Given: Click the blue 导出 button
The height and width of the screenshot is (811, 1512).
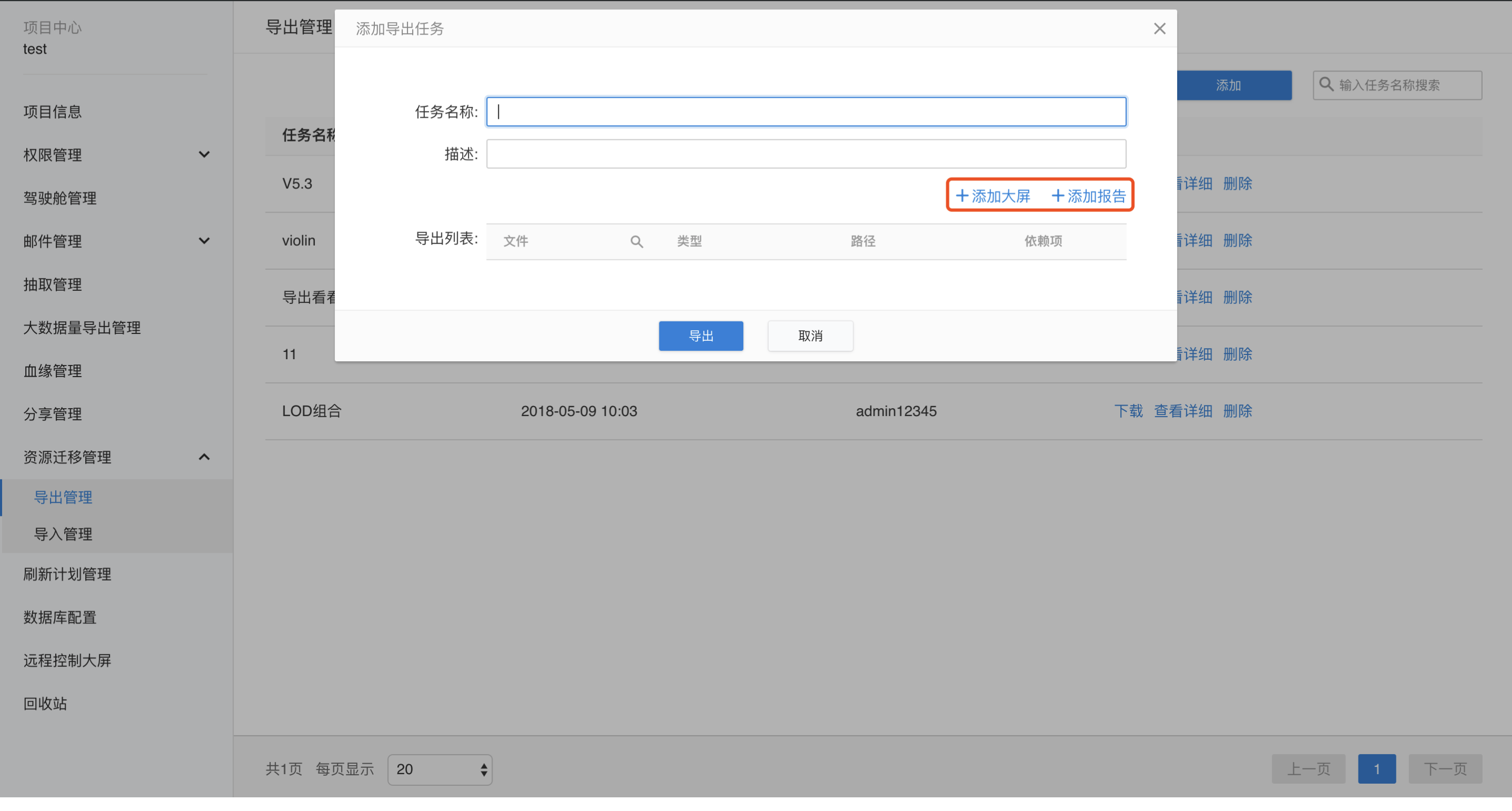Looking at the screenshot, I should [701, 336].
